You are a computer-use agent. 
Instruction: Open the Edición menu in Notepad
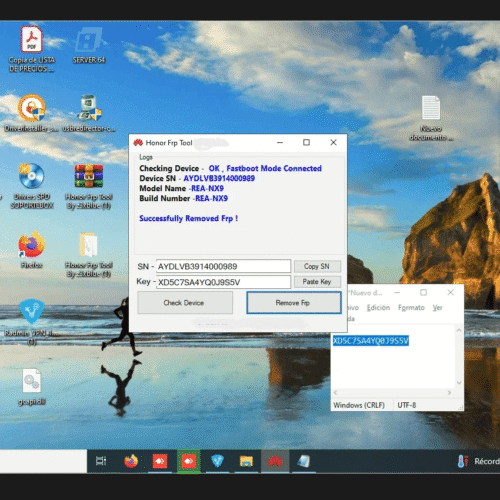click(x=378, y=307)
